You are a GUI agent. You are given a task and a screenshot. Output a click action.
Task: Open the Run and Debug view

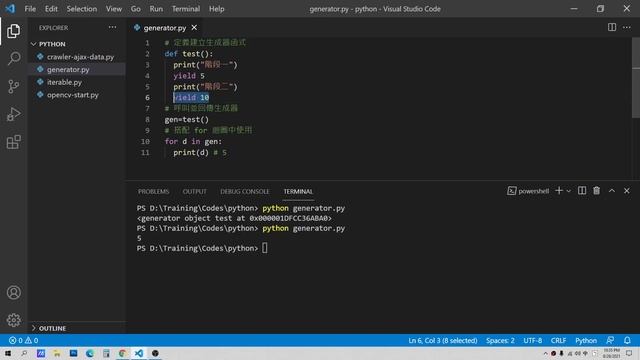[13, 114]
